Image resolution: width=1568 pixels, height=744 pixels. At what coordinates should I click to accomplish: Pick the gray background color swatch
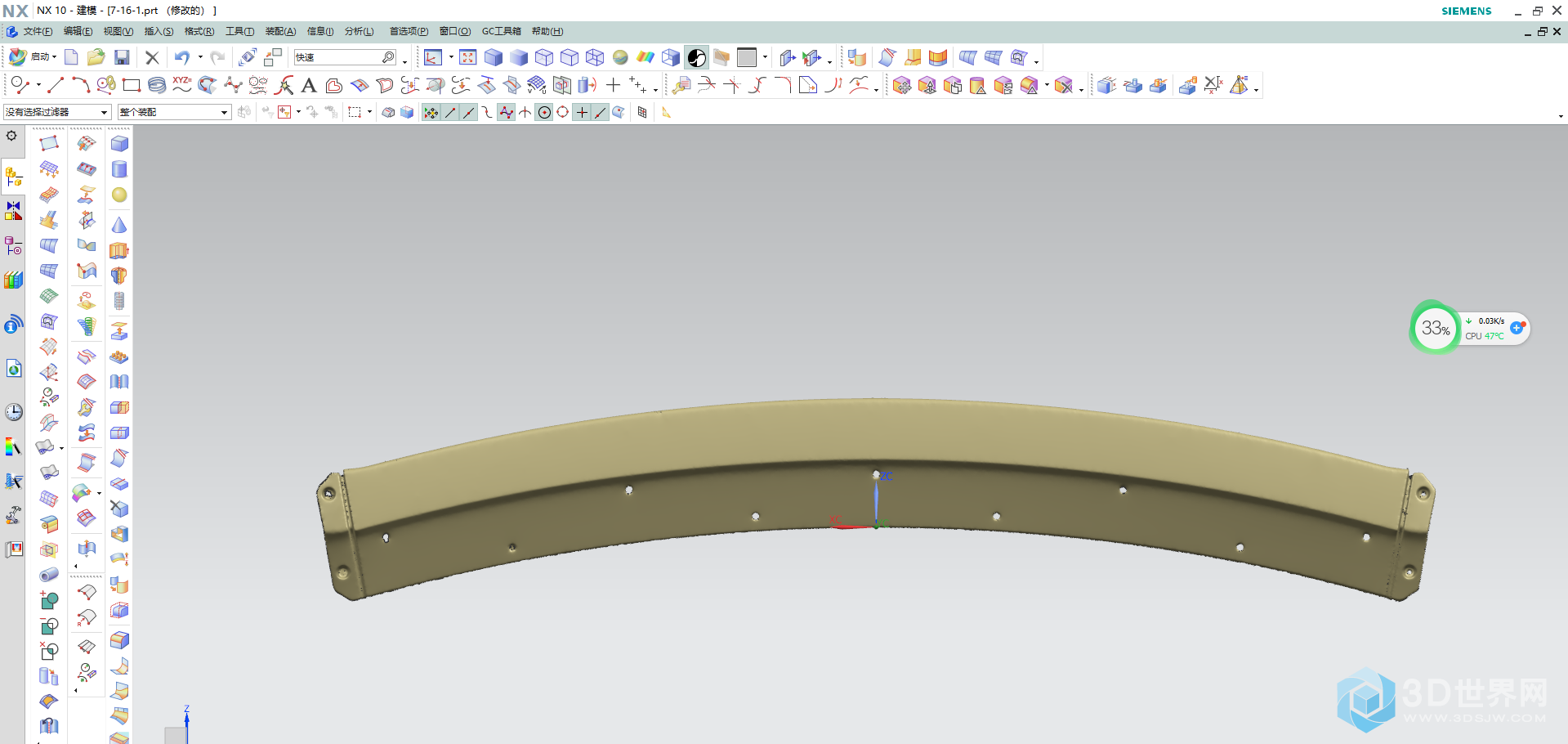(746, 57)
